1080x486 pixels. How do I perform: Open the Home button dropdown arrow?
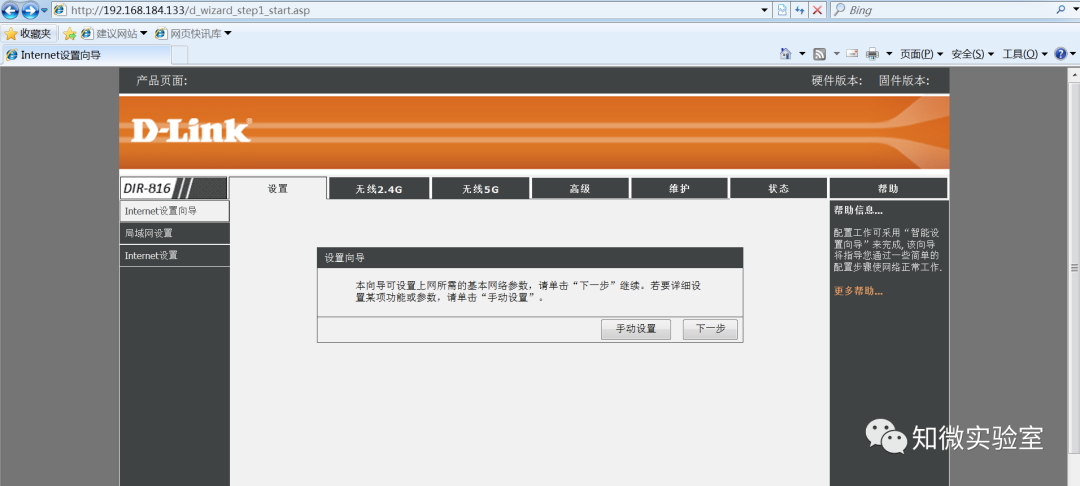coord(802,54)
